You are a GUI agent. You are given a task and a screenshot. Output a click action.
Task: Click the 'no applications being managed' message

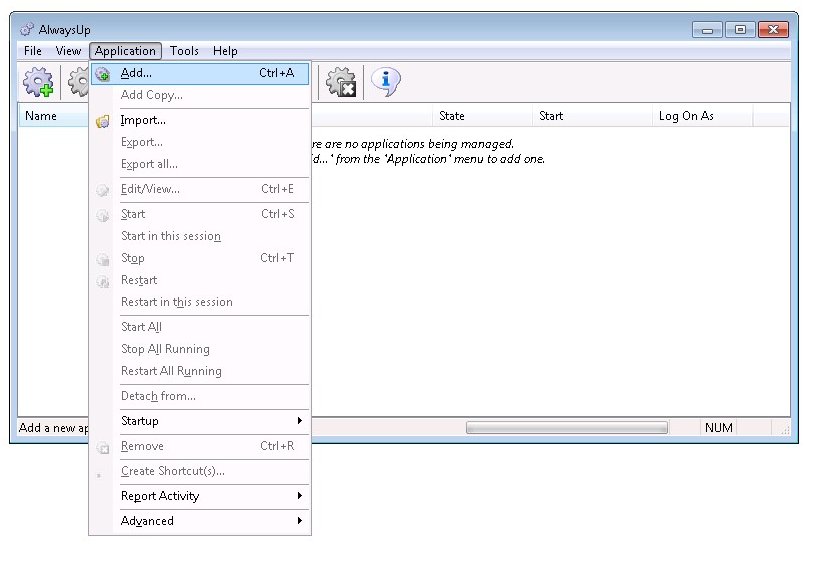(x=413, y=144)
